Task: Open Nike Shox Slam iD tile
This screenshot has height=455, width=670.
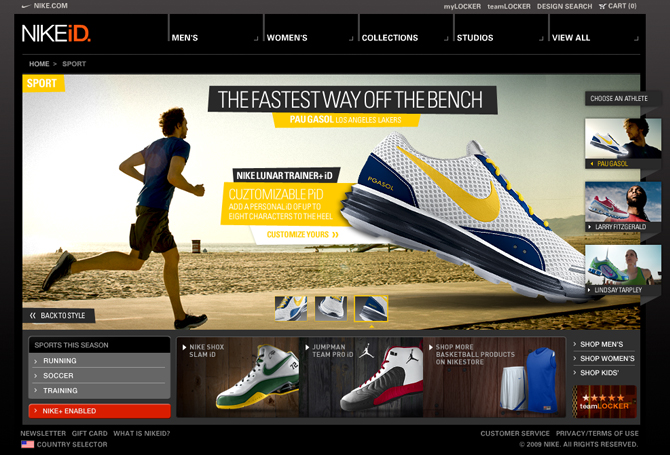Action: [x=238, y=377]
